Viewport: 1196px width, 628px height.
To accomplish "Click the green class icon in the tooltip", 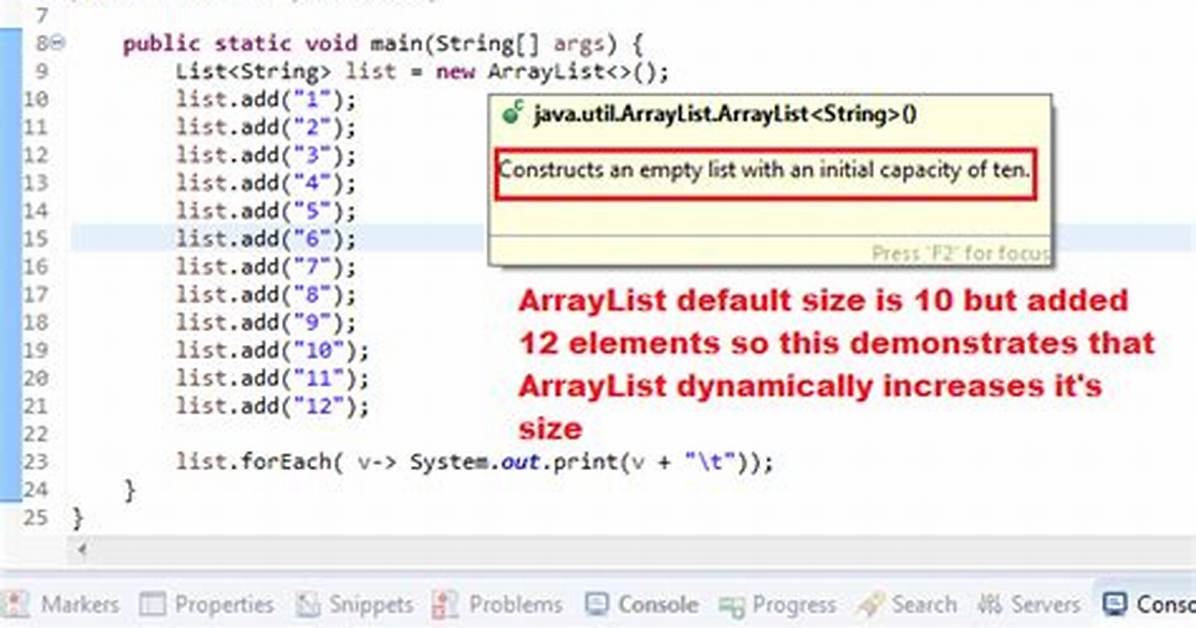I will point(512,114).
